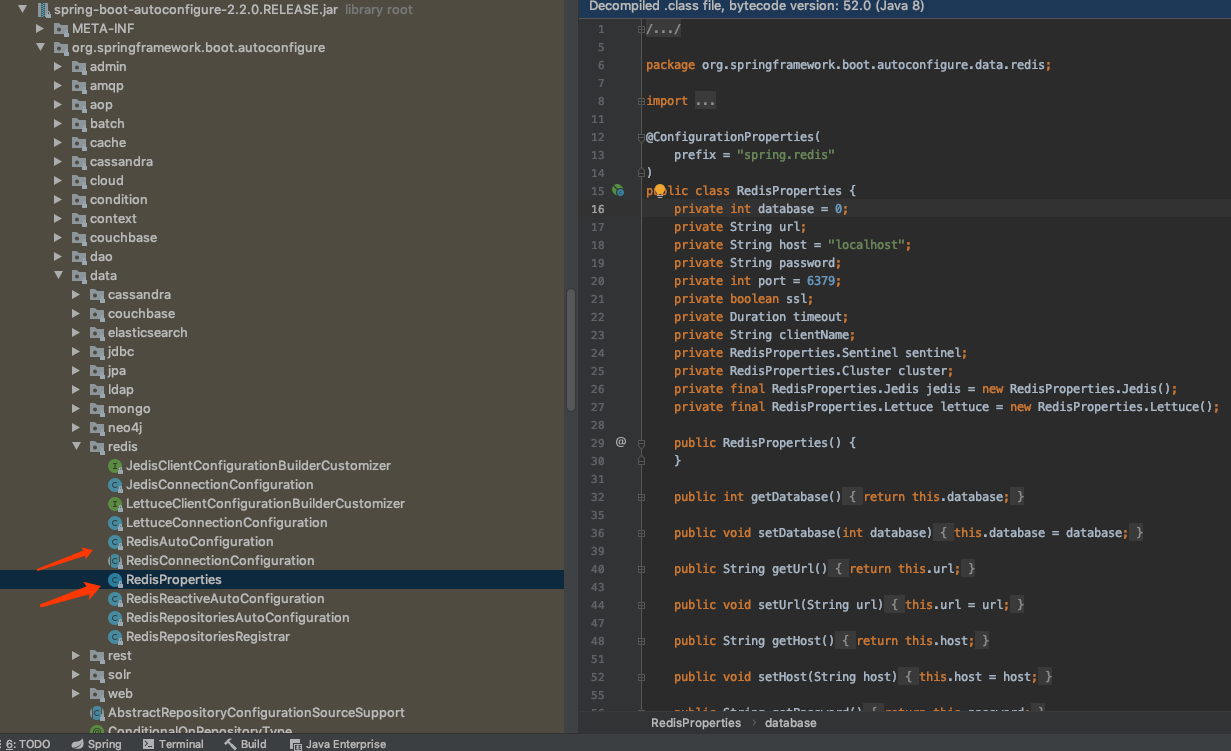
Task: Select the cassandra package folder icon under autoconfigure
Action: pos(79,161)
